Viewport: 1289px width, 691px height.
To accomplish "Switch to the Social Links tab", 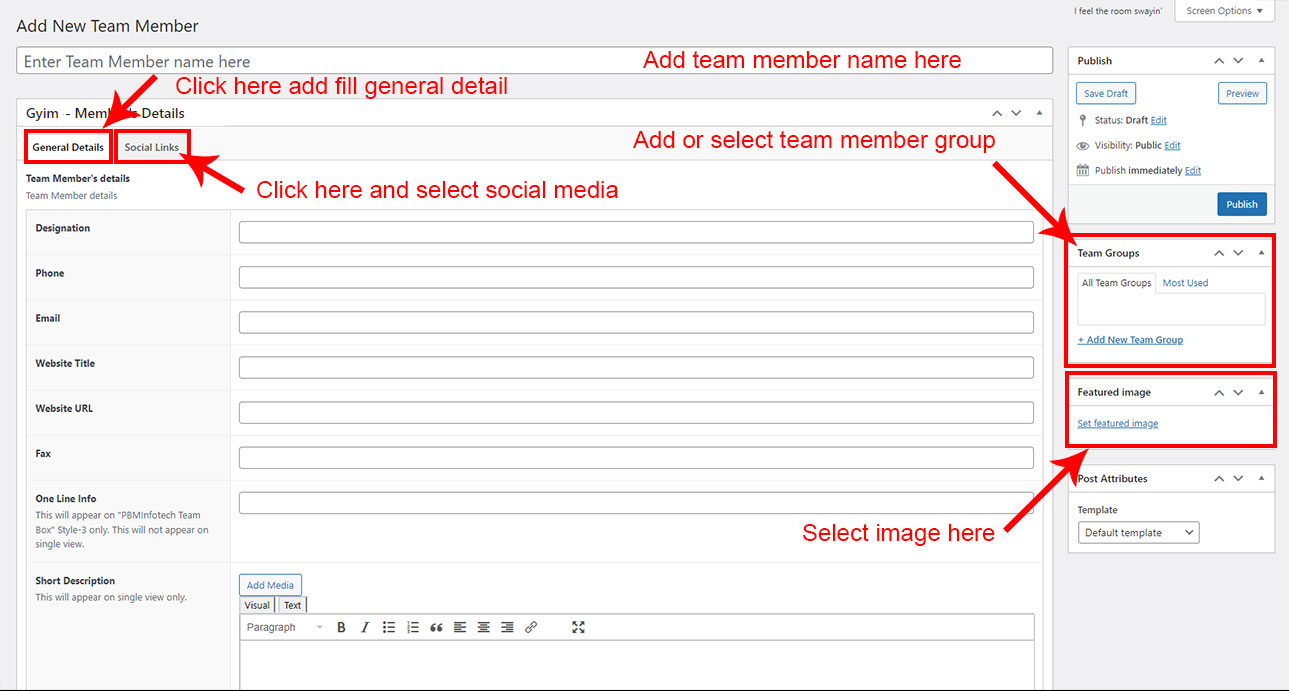I will [x=152, y=147].
